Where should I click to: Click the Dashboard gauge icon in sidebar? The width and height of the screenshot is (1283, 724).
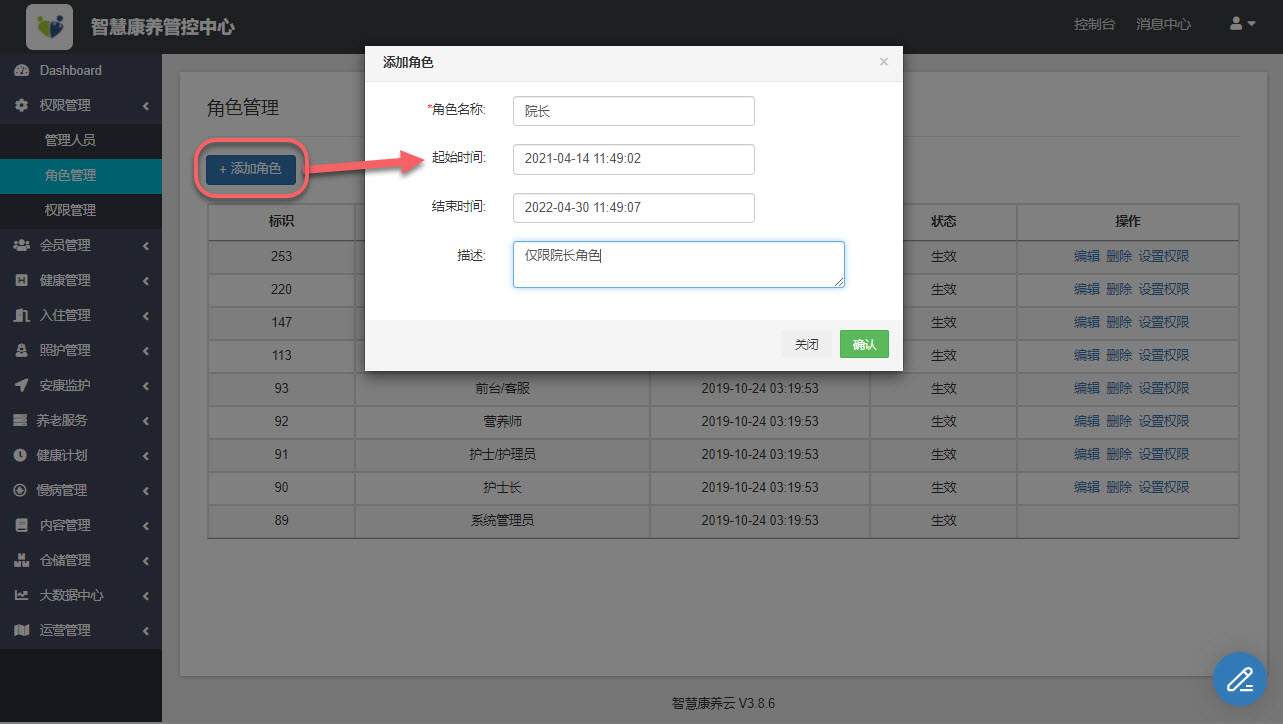pyautogui.click(x=21, y=71)
